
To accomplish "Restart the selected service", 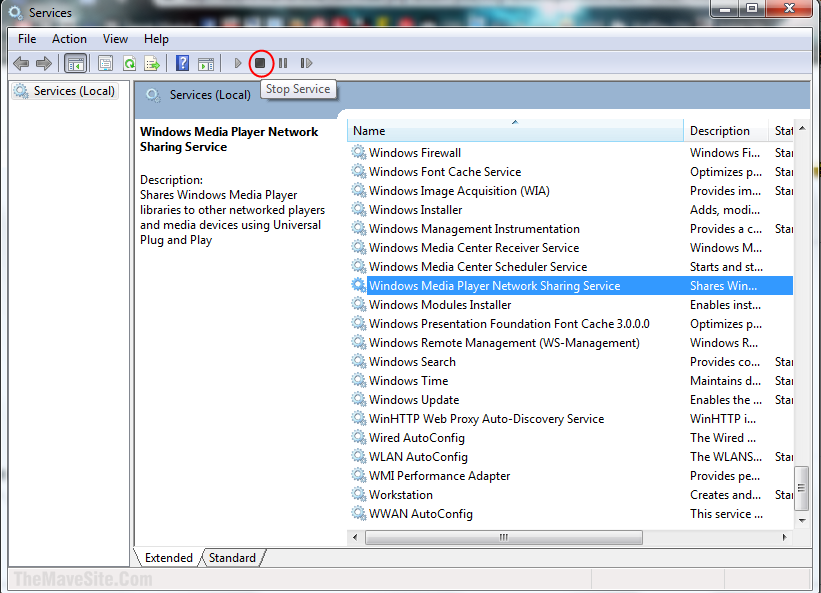I will 306,63.
